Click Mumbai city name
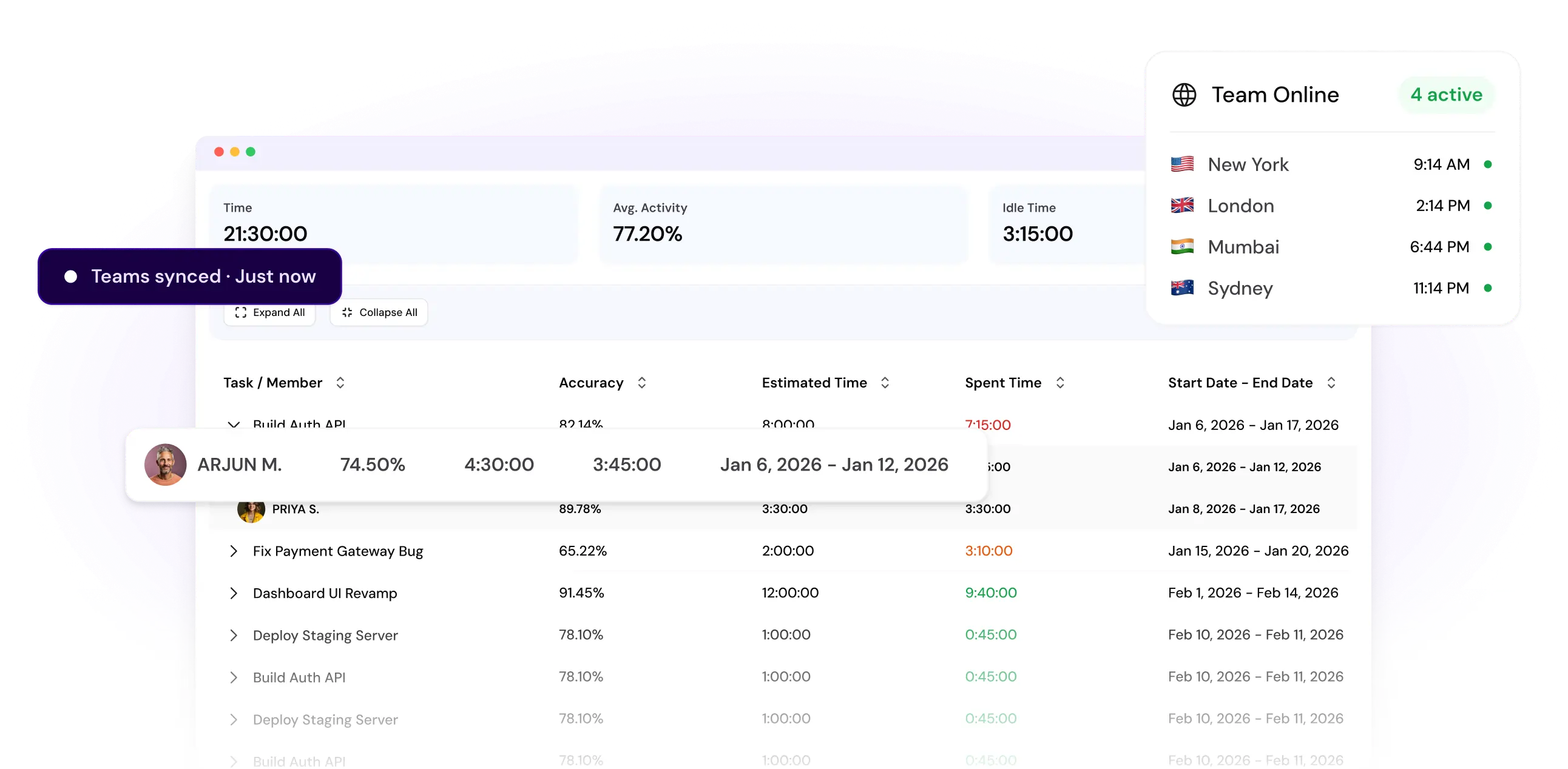This screenshot has height=769, width=1568. pos(1243,246)
